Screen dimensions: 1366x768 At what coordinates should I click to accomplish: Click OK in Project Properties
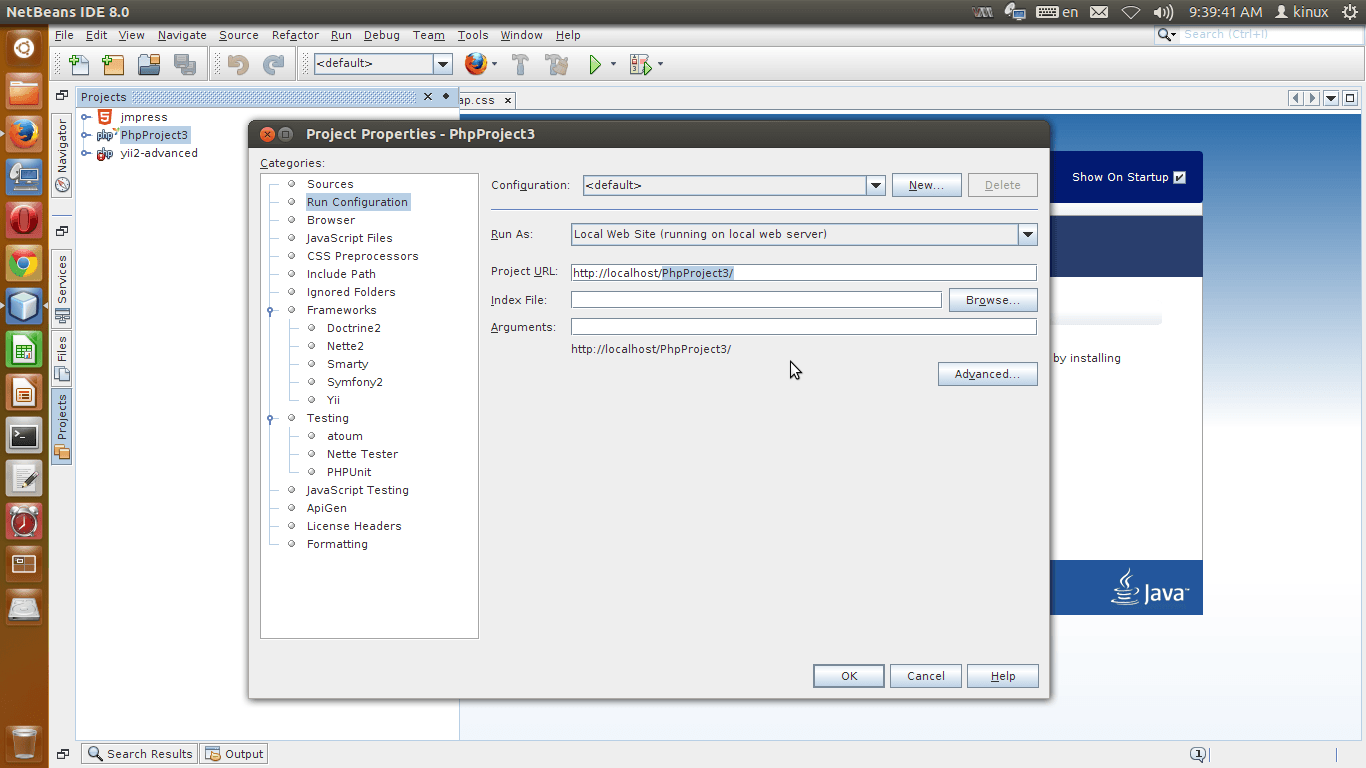point(849,676)
